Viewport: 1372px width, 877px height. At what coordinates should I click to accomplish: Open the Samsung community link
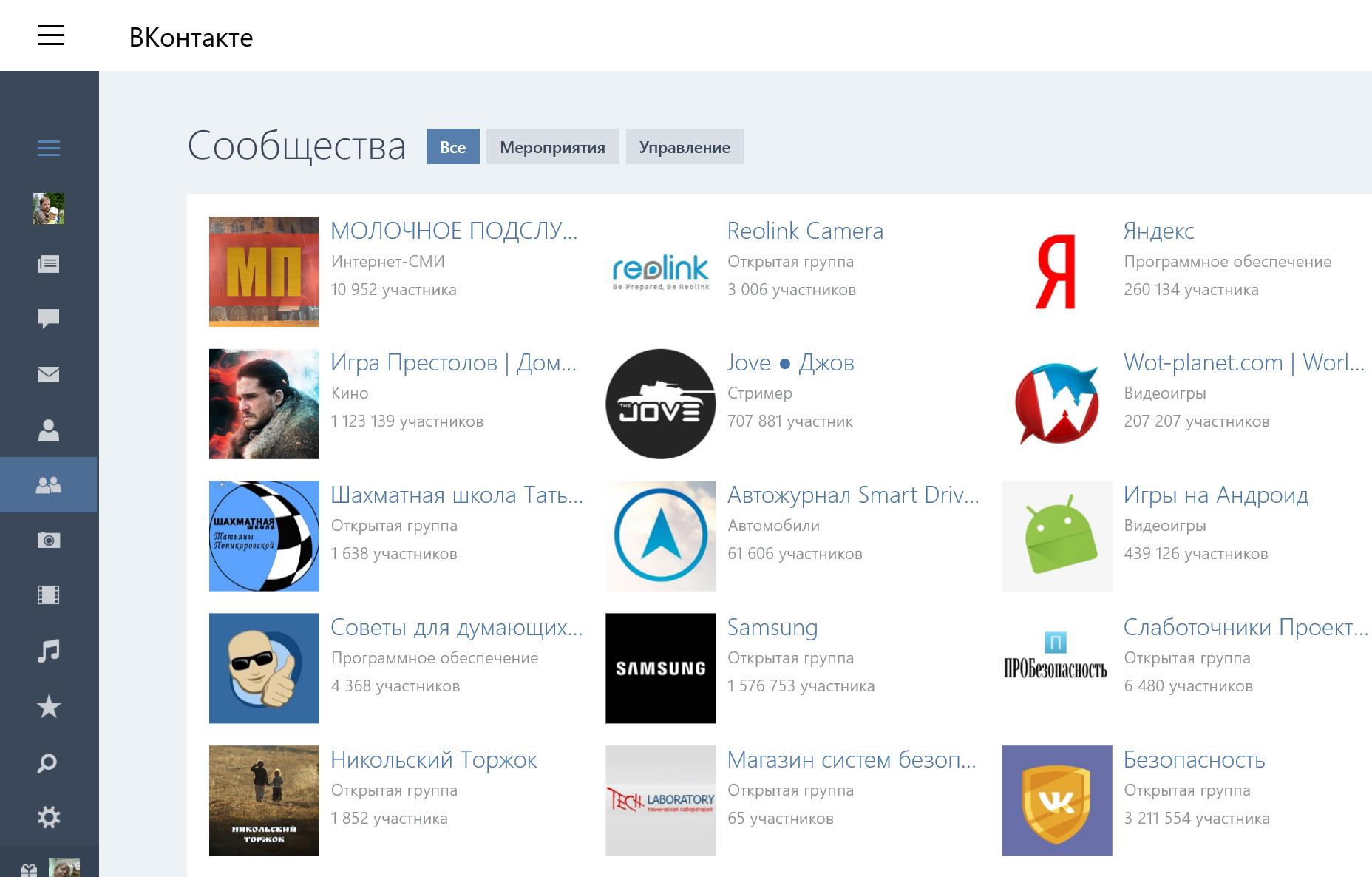(772, 627)
